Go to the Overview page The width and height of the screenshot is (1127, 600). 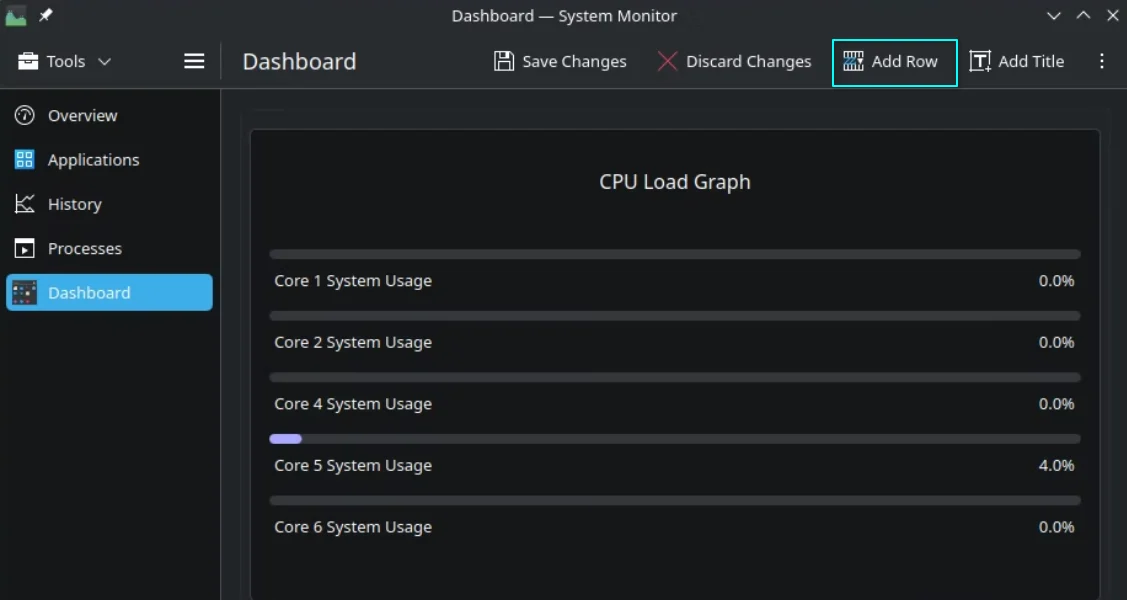(x=109, y=115)
